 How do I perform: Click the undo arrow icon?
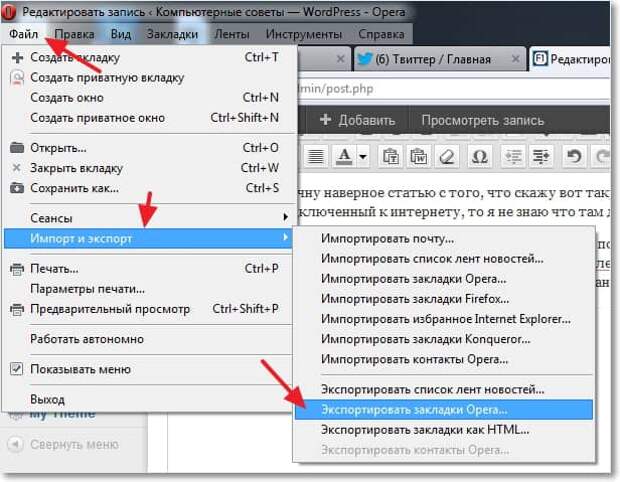[573, 157]
